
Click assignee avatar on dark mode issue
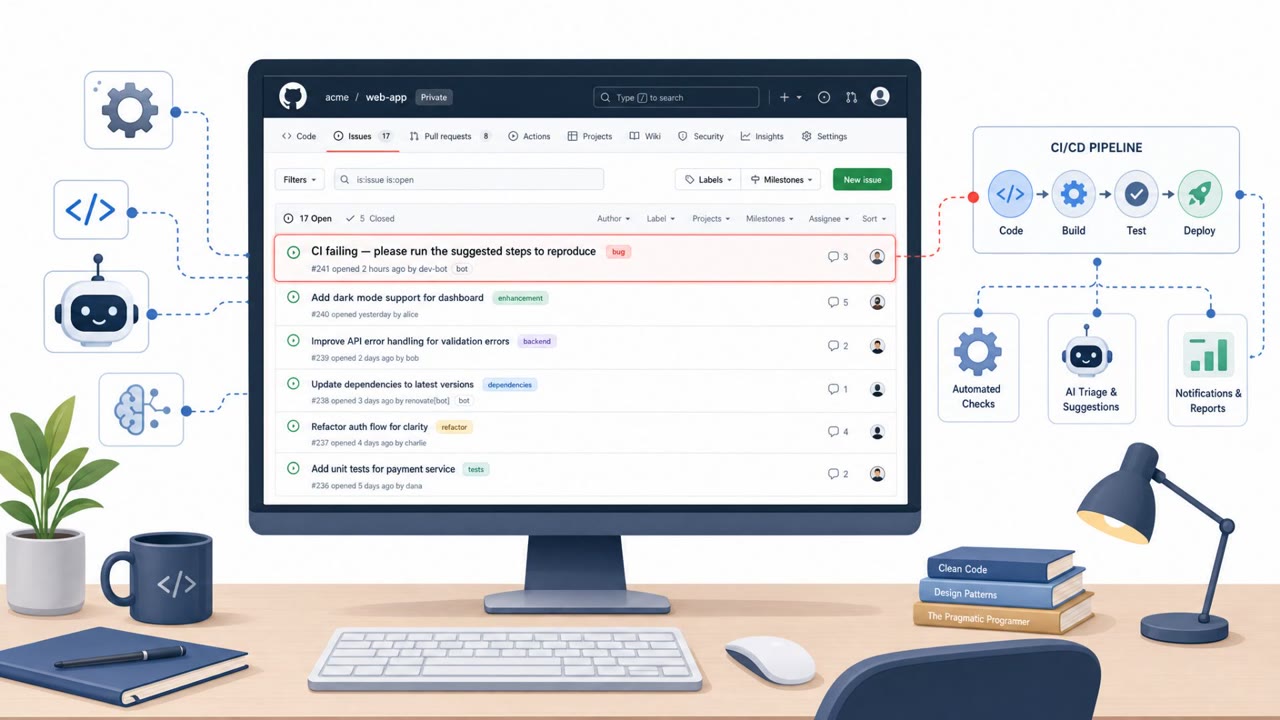click(x=877, y=302)
